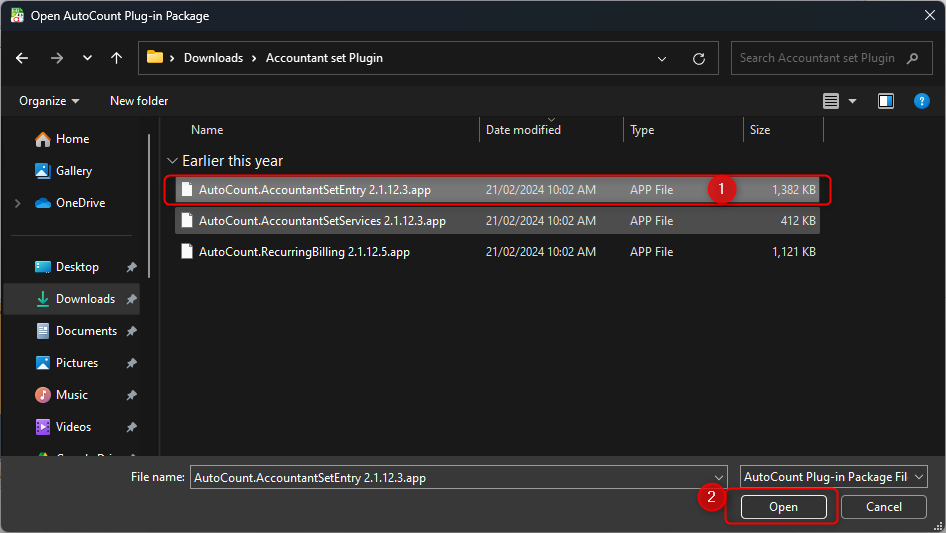Click the change view layout icon

[831, 101]
